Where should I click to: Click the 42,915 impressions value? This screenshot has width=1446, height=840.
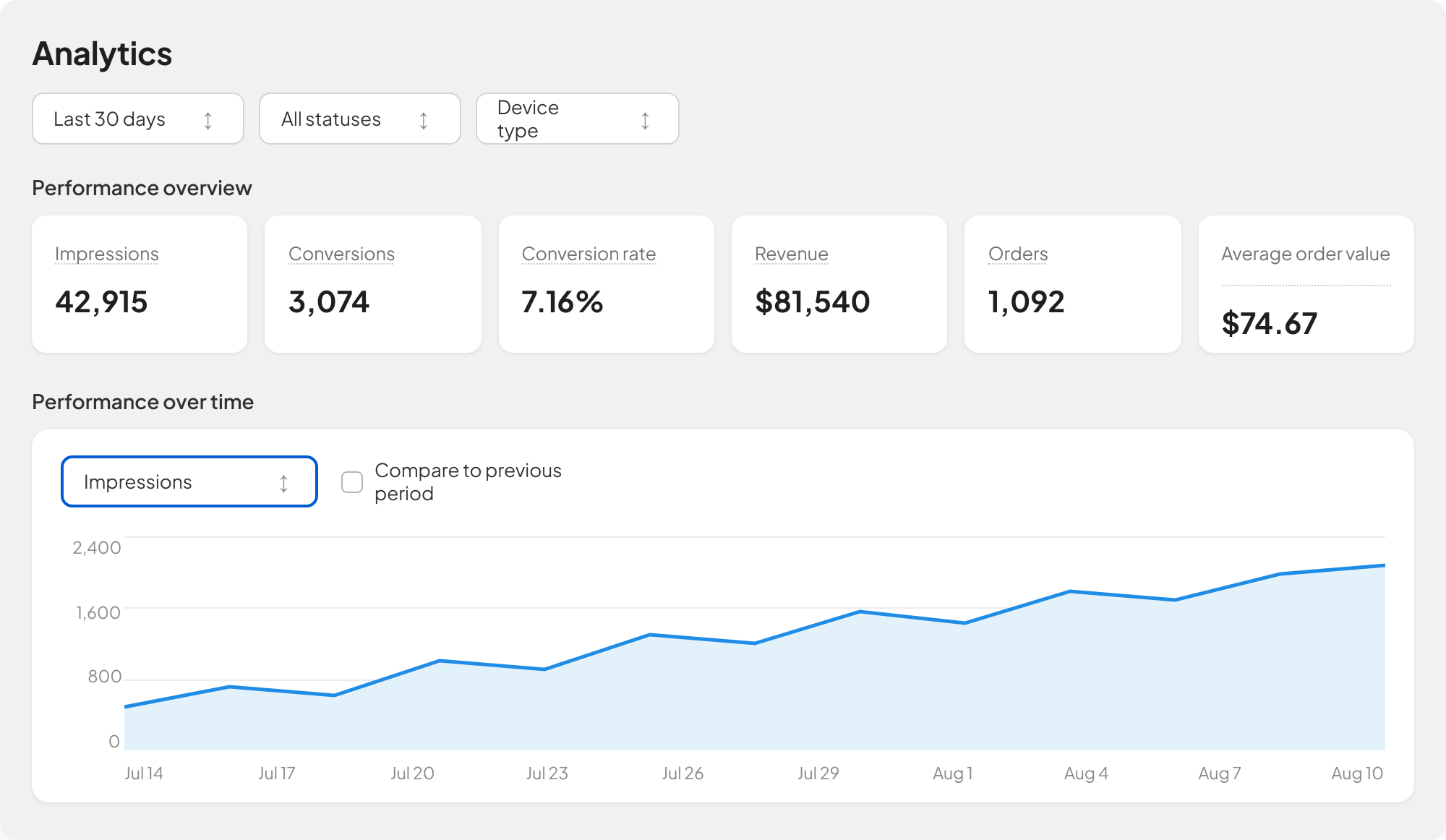(101, 301)
